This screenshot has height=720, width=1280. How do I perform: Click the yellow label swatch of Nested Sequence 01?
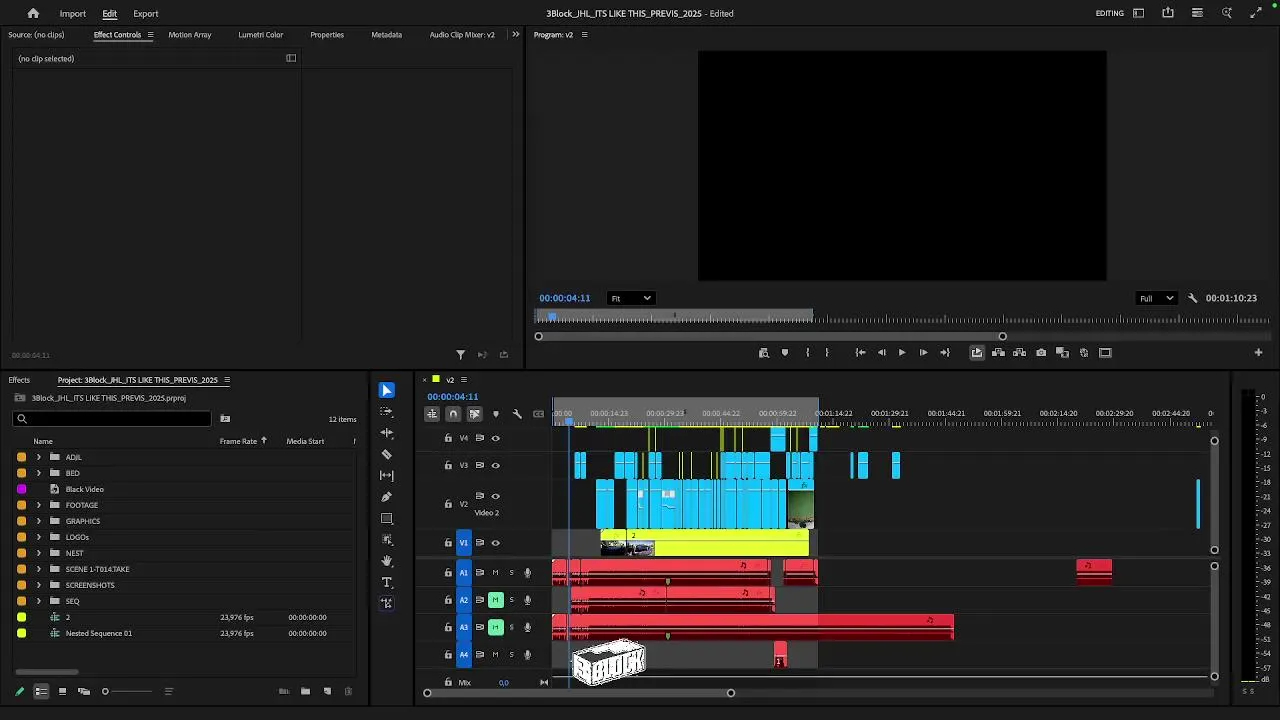[x=21, y=633]
